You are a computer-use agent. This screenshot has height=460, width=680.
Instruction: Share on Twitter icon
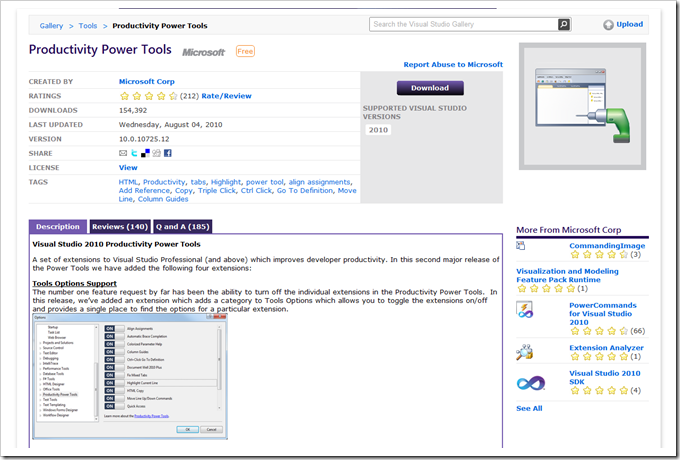tap(134, 153)
